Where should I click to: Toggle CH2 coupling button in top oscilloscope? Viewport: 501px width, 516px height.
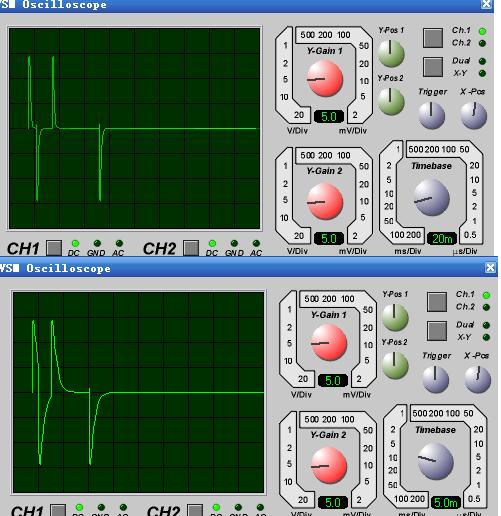pos(191,248)
